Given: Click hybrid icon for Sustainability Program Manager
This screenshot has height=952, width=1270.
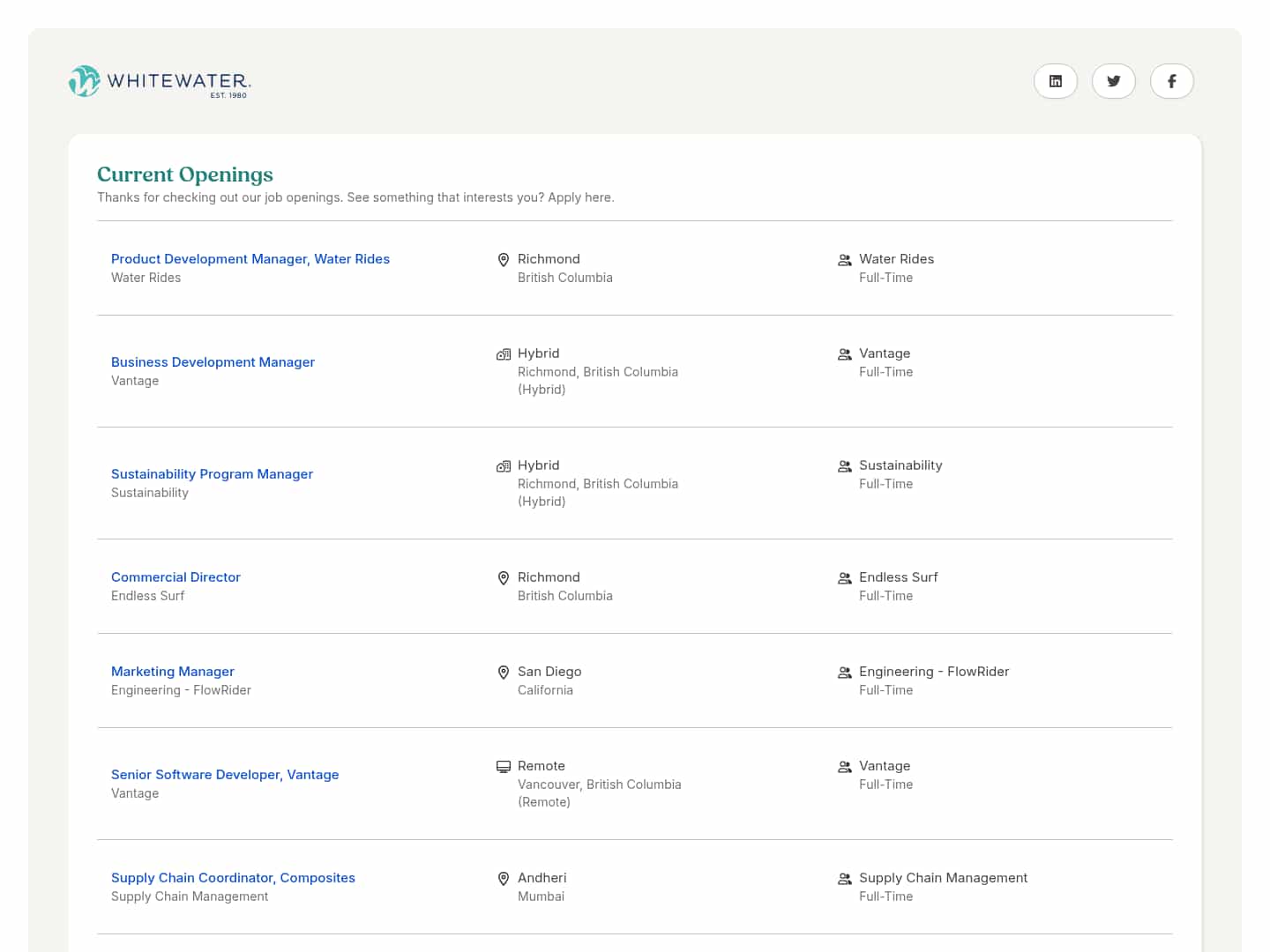Looking at the screenshot, I should click(x=504, y=466).
